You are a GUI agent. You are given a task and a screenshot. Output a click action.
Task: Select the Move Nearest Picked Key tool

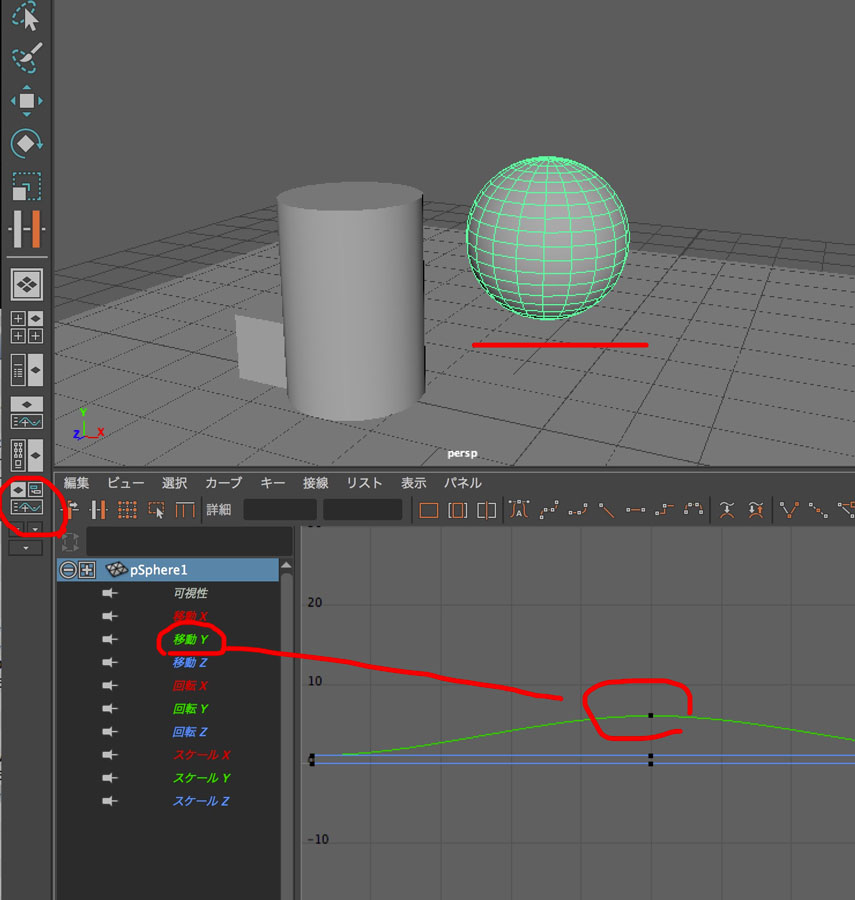(x=71, y=510)
